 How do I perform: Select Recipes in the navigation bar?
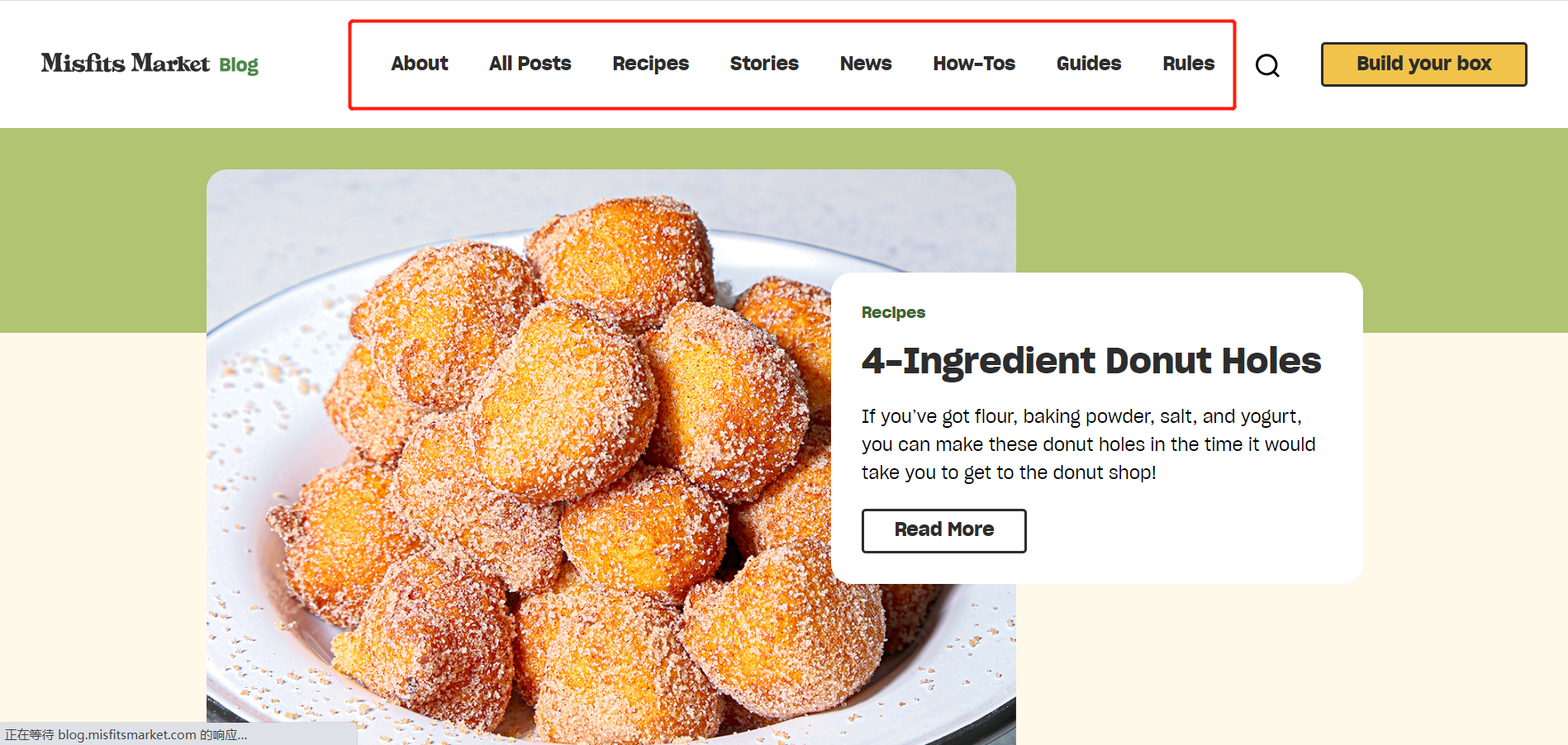point(651,64)
